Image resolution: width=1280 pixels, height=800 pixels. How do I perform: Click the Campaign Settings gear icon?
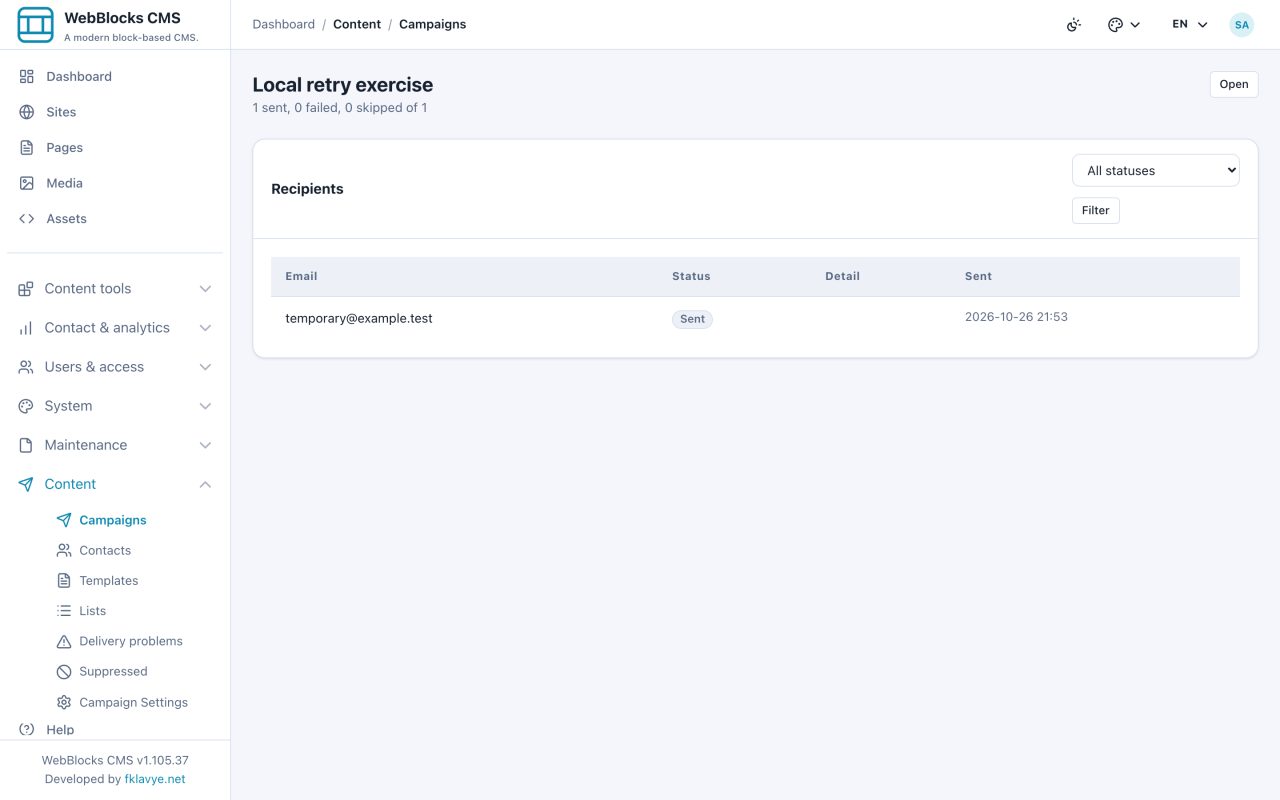(x=64, y=702)
